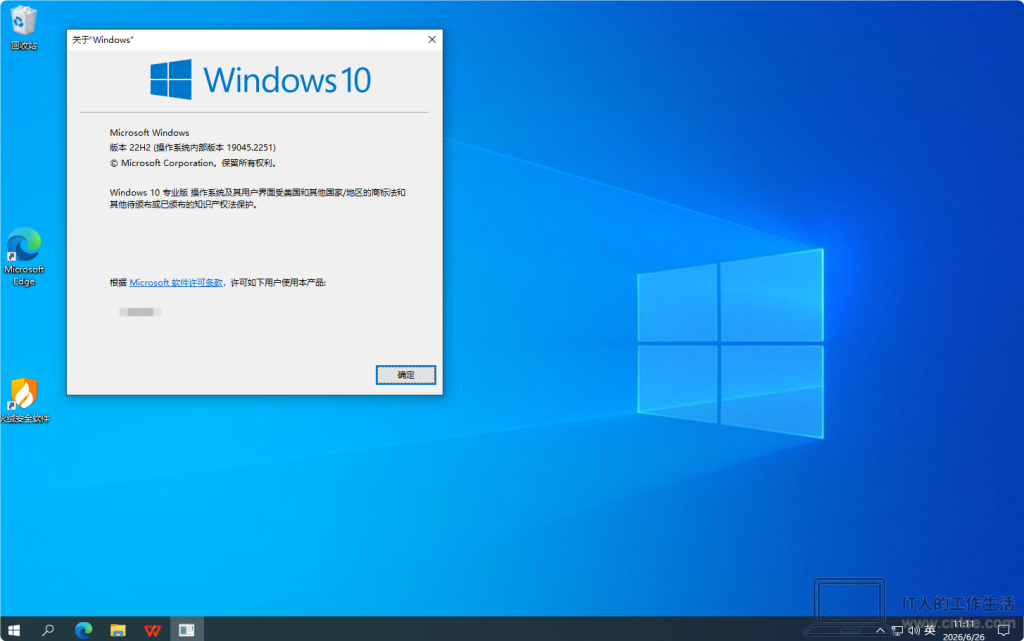Launch WPS Office from the taskbar
Screen dimensions: 1024x641
pos(152,630)
